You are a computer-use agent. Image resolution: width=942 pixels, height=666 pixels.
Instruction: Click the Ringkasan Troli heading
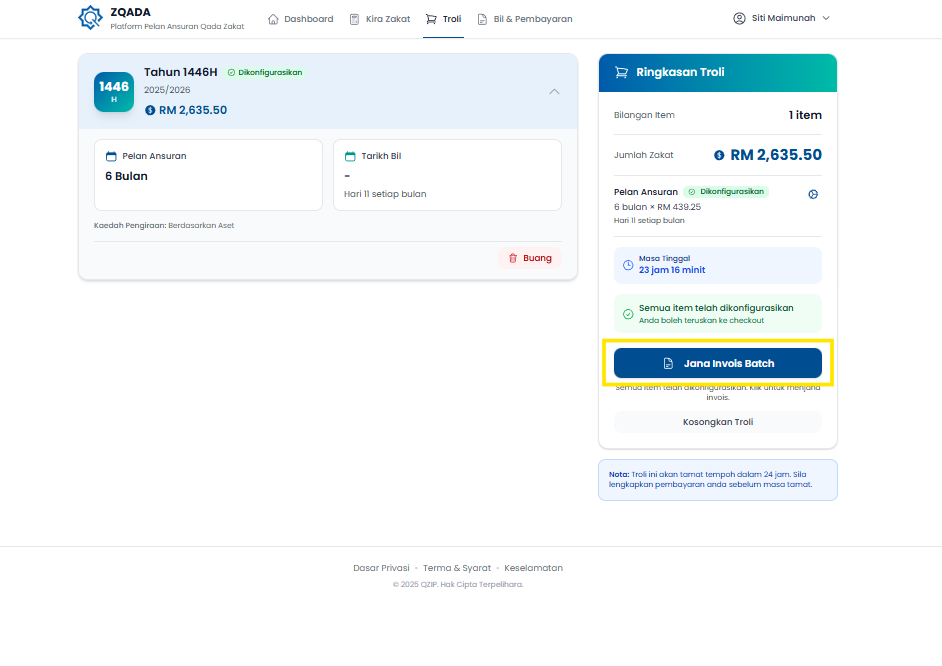tap(680, 72)
